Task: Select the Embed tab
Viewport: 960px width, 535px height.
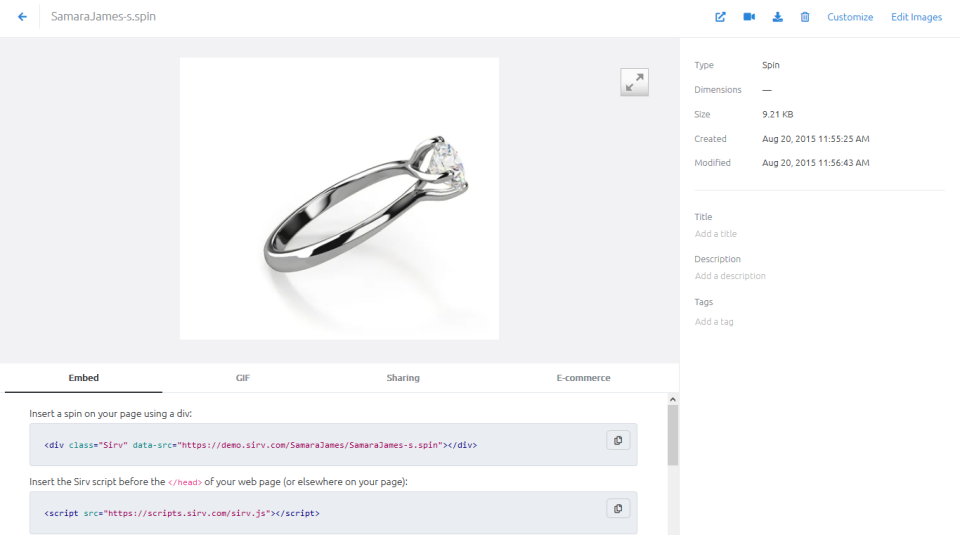Action: (83, 378)
